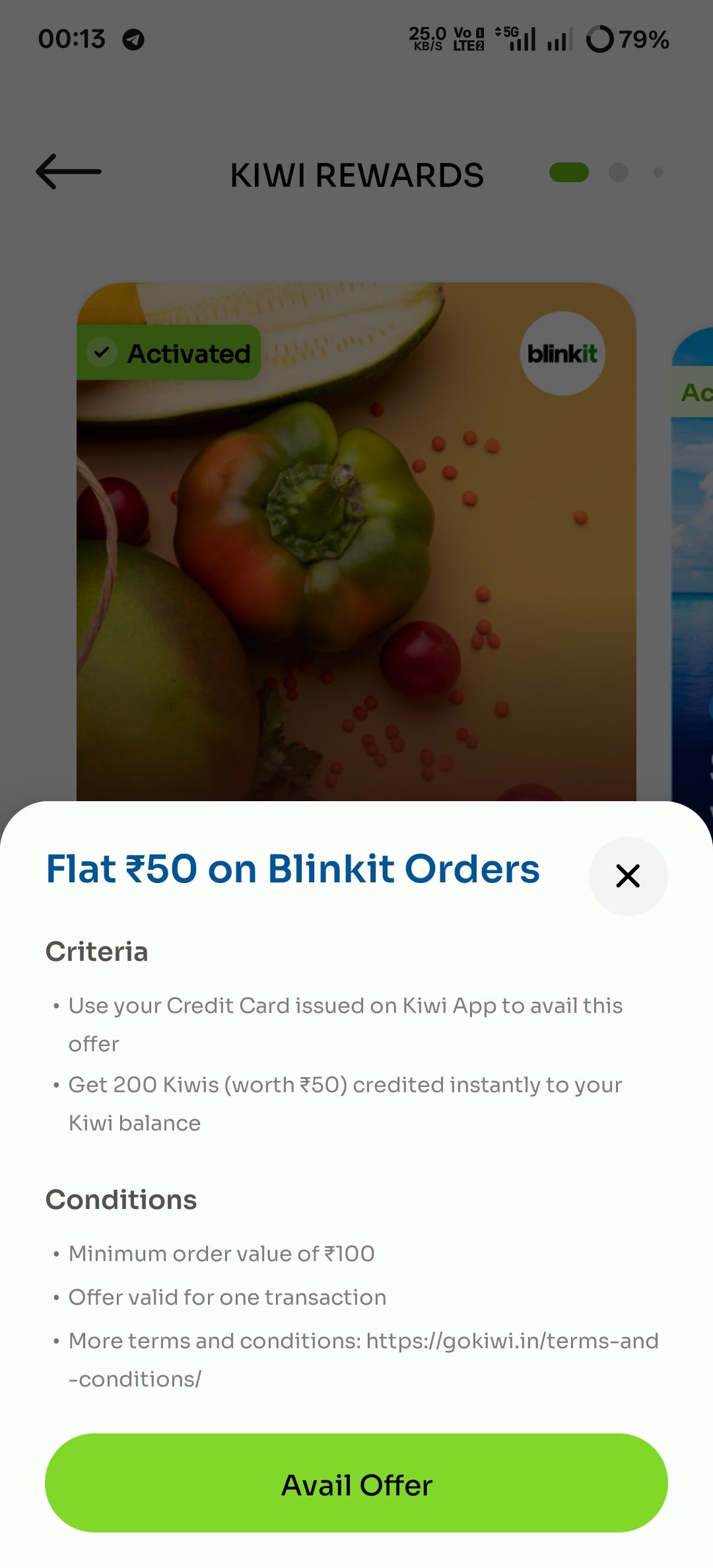Tap the Telegram notification icon in the status bar
713x1568 pixels.
(133, 40)
